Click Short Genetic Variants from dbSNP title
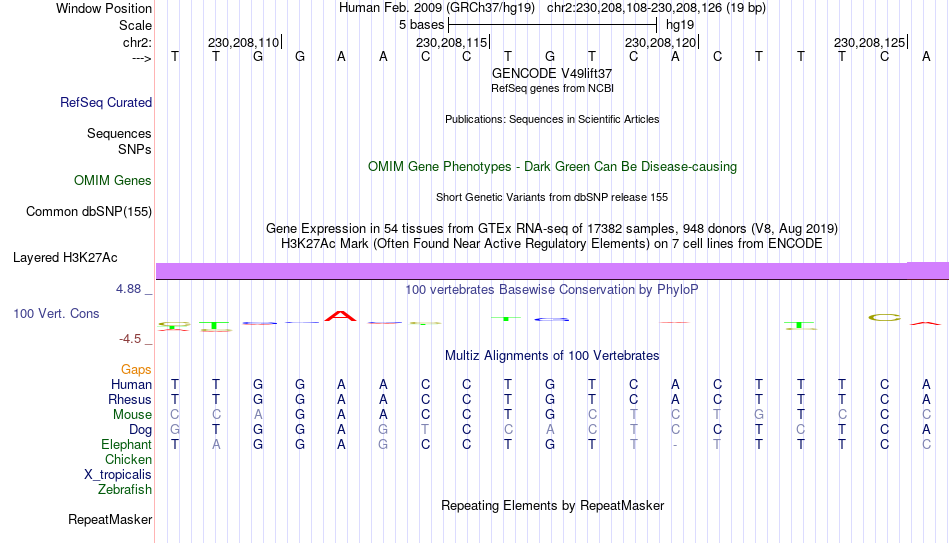Image resolution: width=950 pixels, height=543 pixels. pyautogui.click(x=552, y=198)
